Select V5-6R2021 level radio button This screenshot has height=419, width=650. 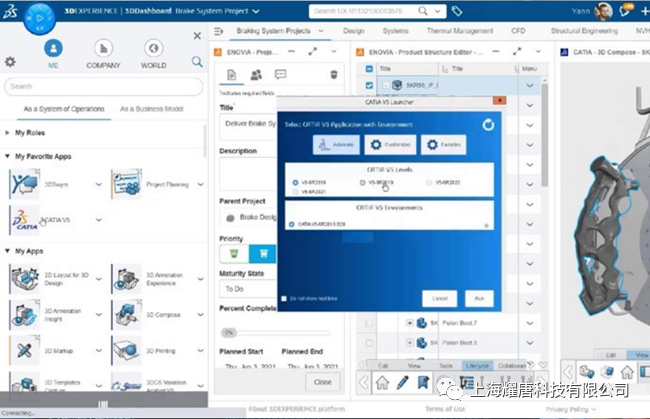[295, 192]
